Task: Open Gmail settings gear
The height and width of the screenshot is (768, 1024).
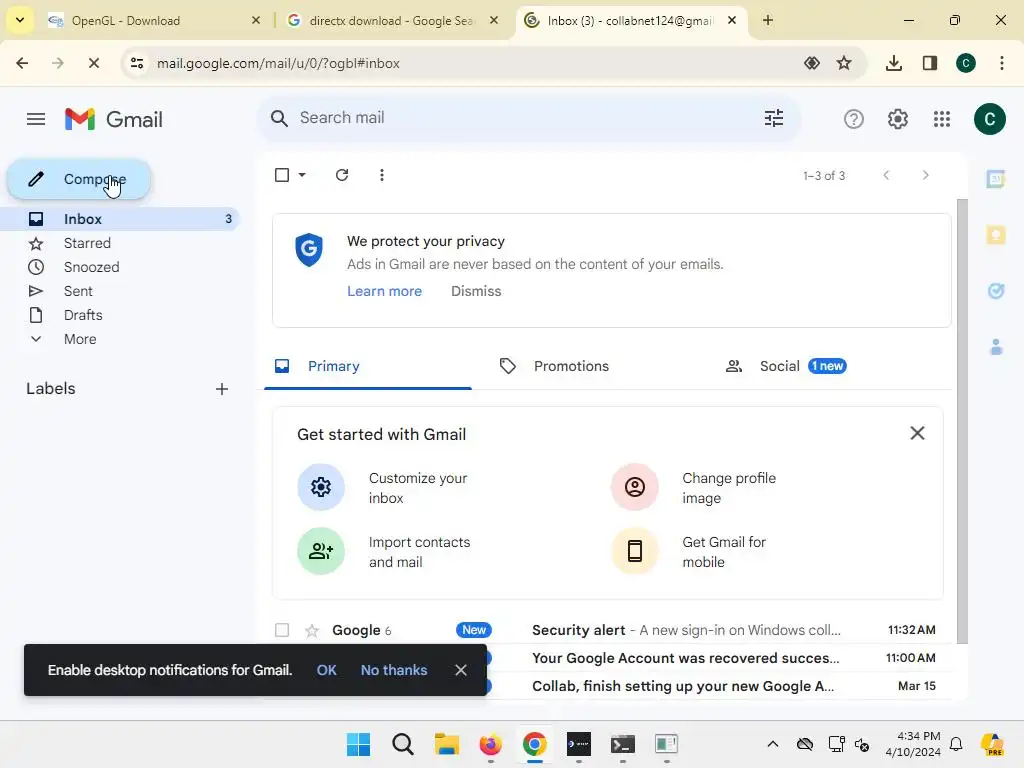Action: pyautogui.click(x=897, y=119)
